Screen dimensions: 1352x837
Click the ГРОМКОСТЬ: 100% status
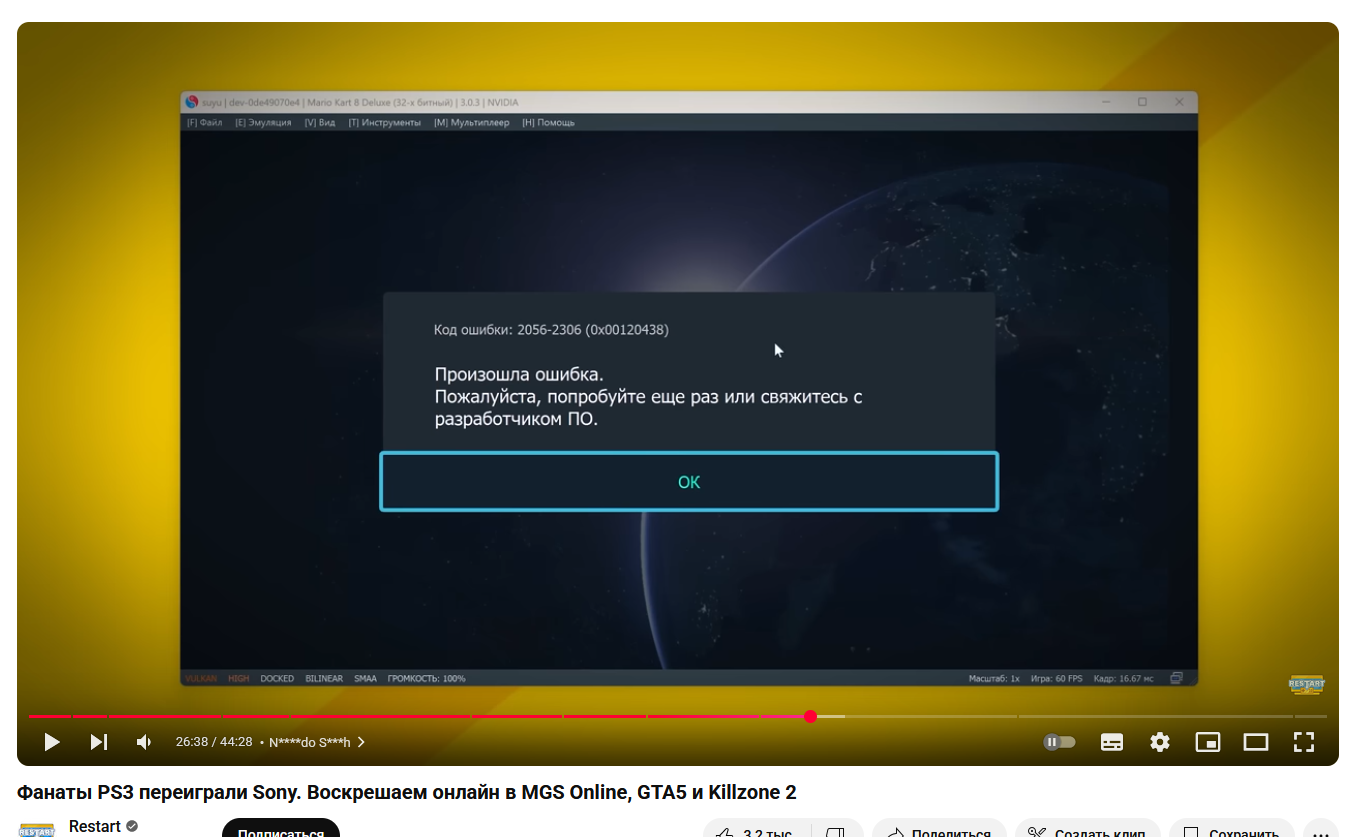tap(426, 678)
